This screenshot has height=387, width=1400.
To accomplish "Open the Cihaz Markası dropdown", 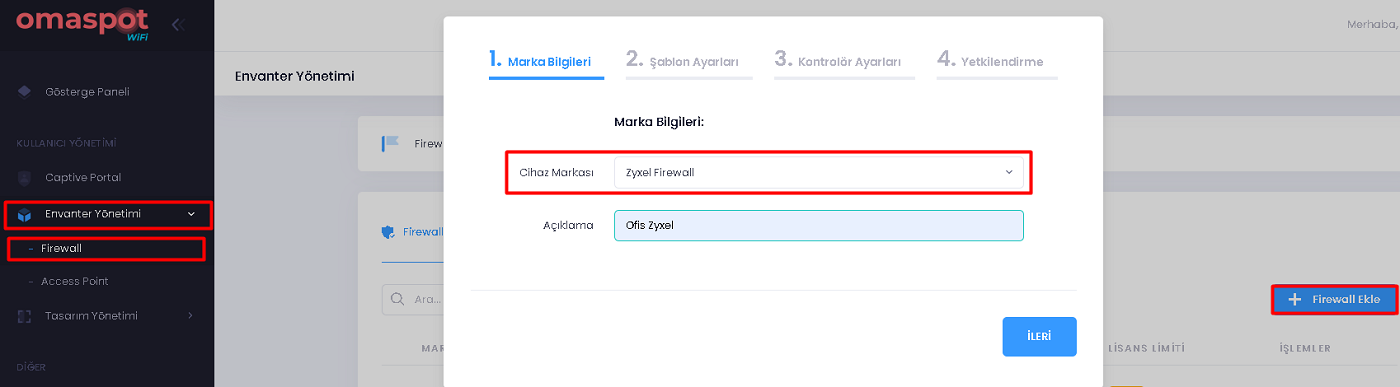I will 819,173.
